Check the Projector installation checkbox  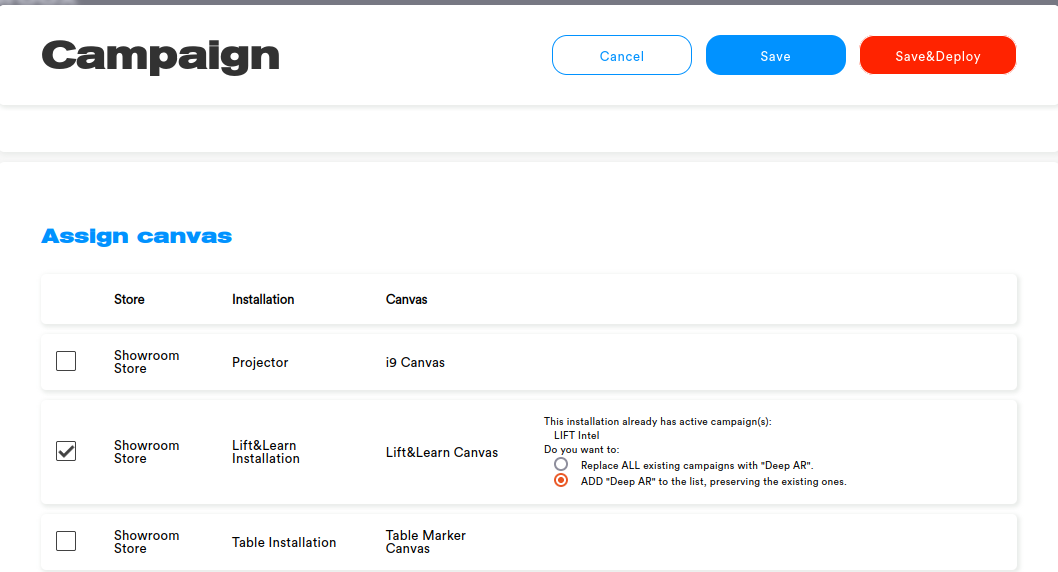(x=66, y=361)
